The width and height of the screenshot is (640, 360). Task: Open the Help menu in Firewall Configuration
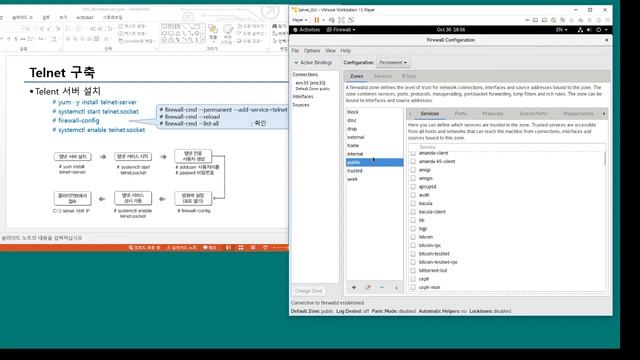pos(346,51)
